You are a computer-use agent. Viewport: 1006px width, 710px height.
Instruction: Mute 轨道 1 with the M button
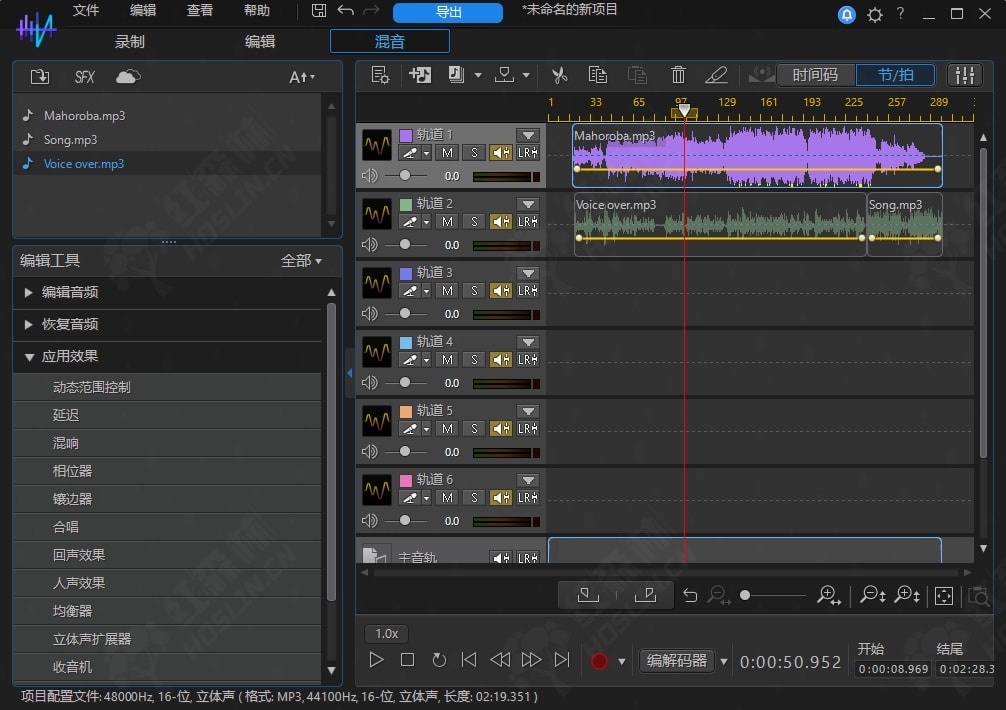coord(447,153)
